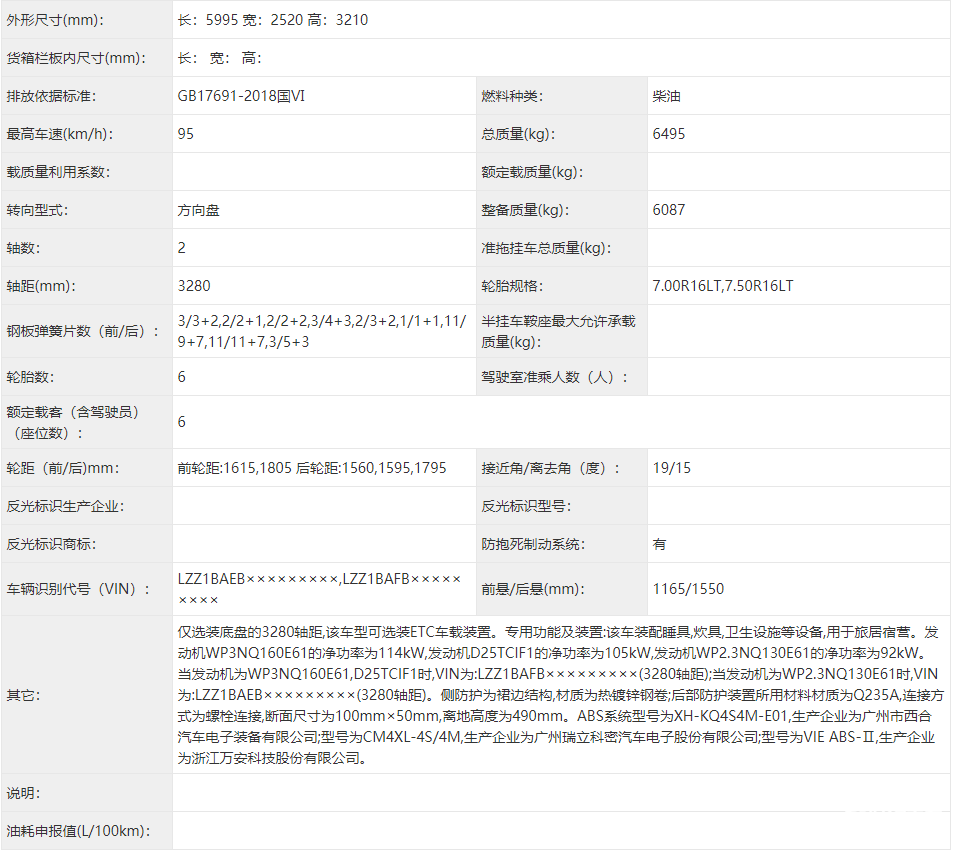
Task: Click the 额定载质量(kg) label
Action: [532, 172]
